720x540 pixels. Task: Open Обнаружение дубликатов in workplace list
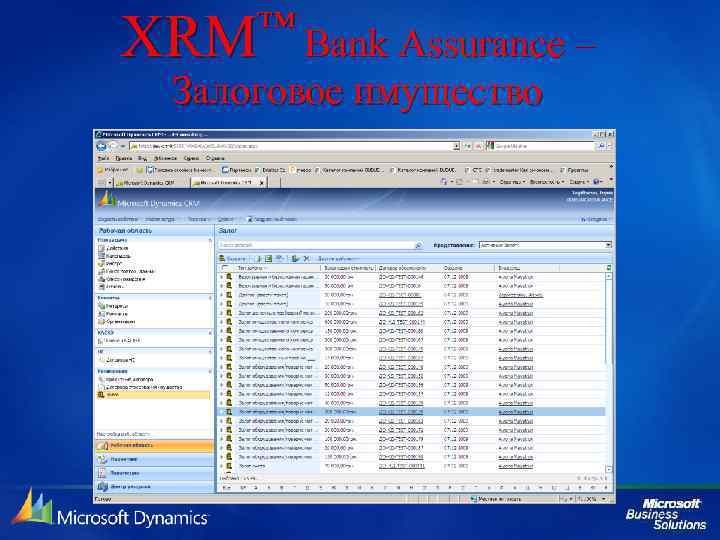pyautogui.click(x=127, y=271)
